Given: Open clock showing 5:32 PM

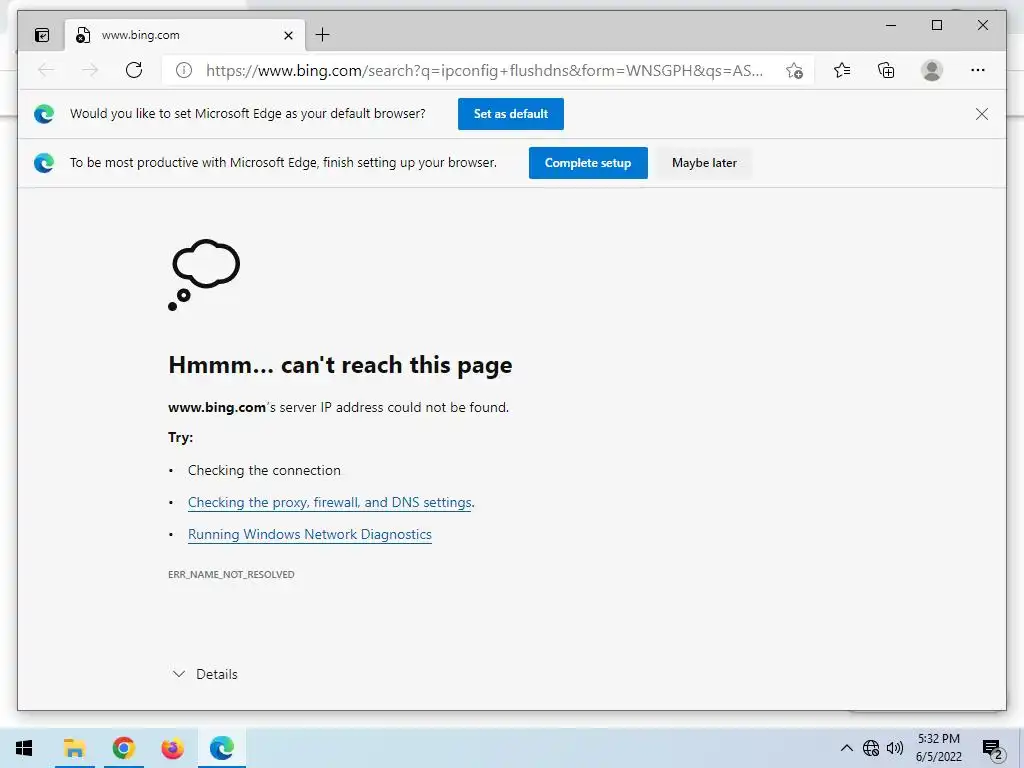Looking at the screenshot, I should [x=938, y=748].
